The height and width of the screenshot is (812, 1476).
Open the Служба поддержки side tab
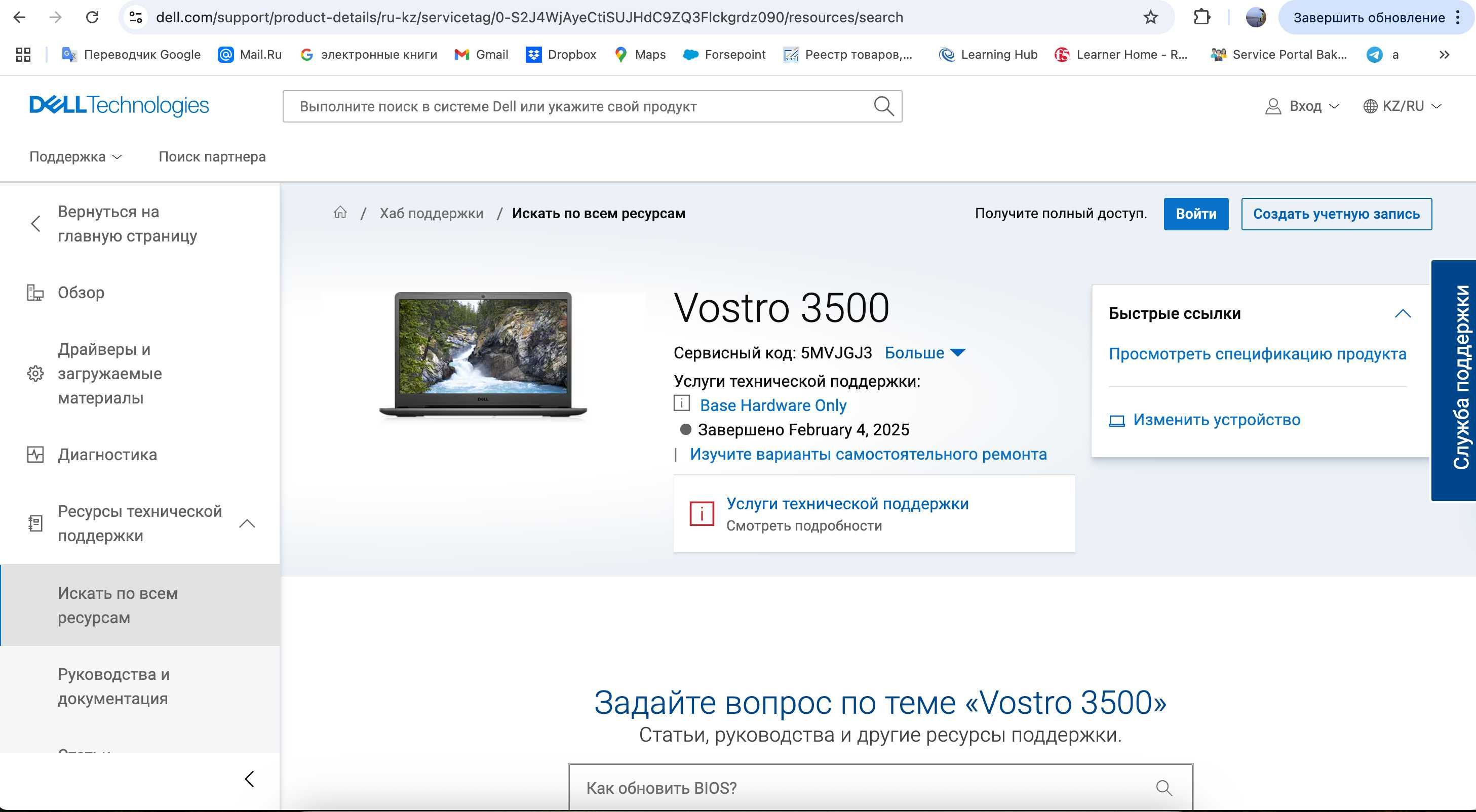tap(1454, 380)
